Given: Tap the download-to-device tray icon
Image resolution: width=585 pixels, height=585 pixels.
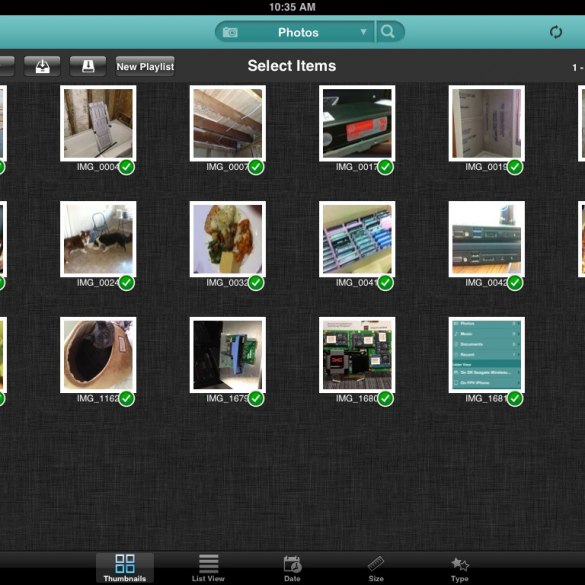Looking at the screenshot, I should (42, 66).
